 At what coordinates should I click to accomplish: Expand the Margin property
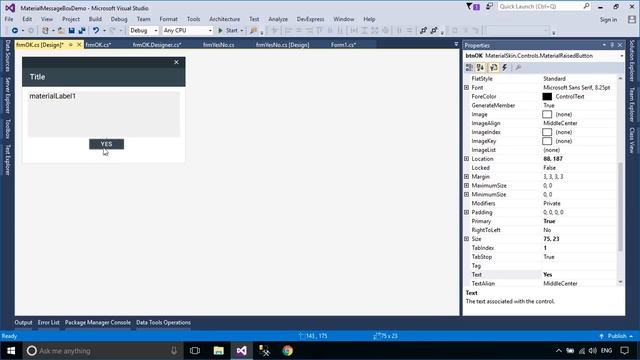click(467, 177)
